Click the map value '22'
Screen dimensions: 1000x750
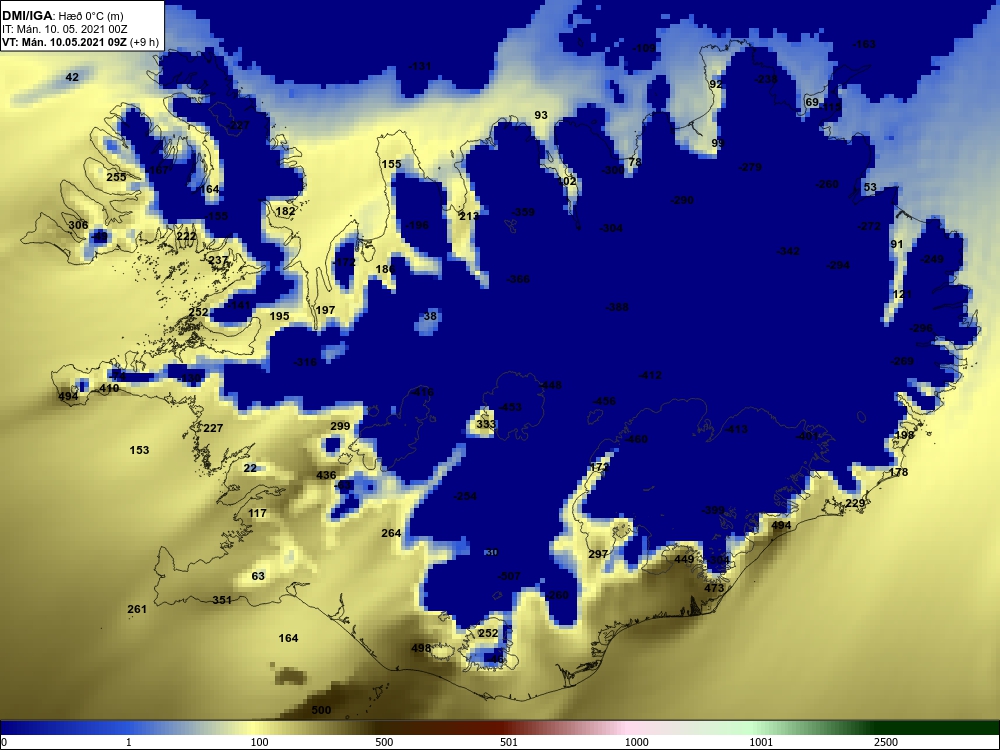coord(250,468)
